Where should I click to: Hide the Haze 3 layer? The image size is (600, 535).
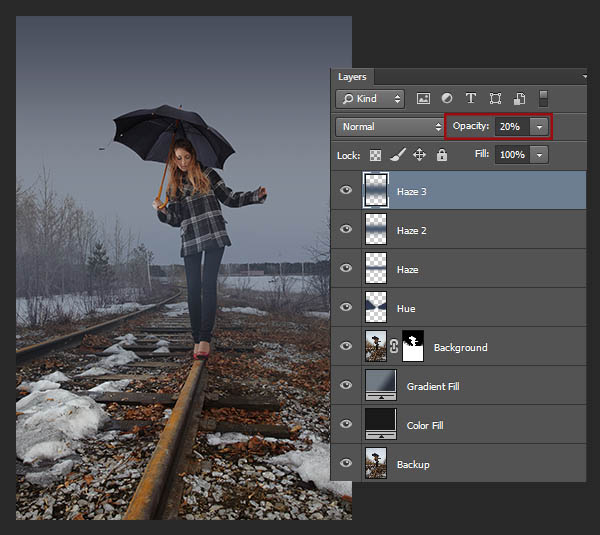(346, 190)
